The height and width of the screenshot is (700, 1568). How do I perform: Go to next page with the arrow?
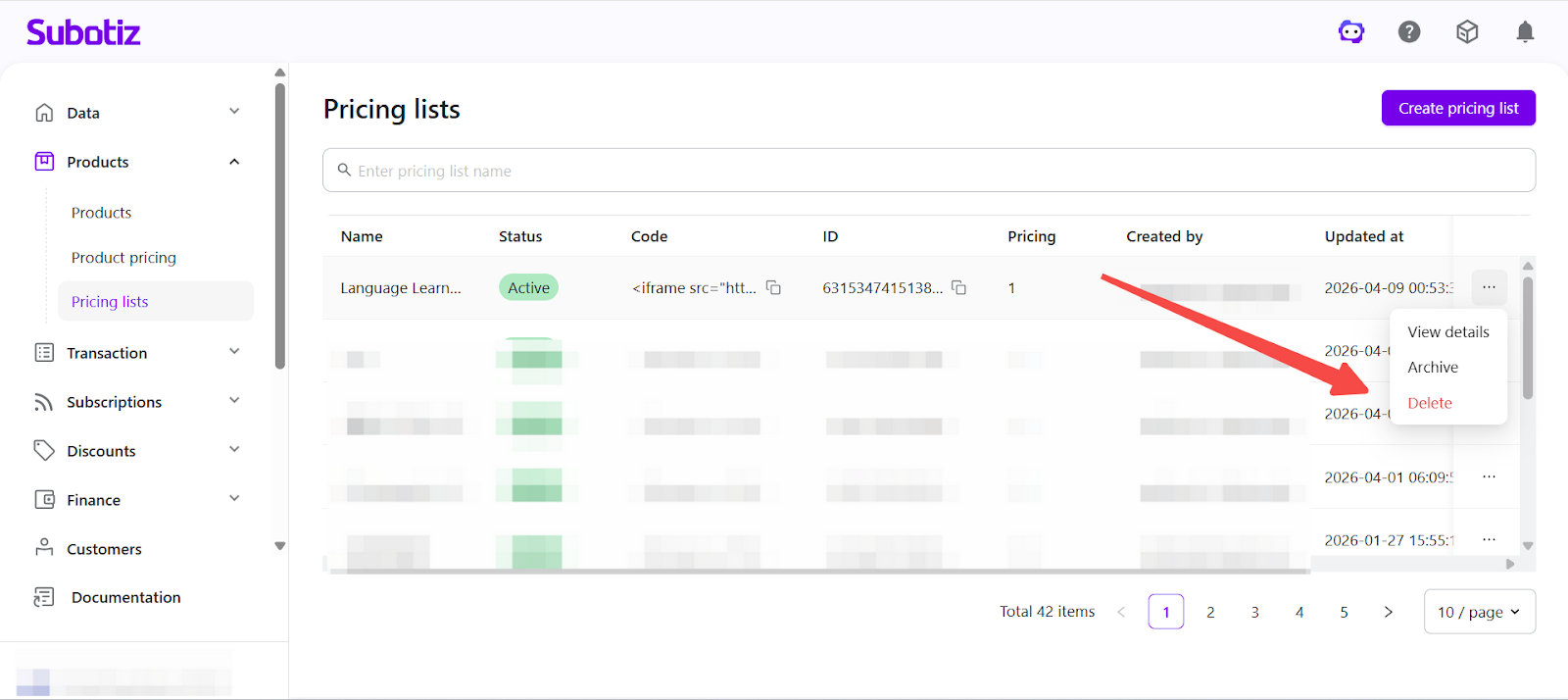tap(1388, 612)
